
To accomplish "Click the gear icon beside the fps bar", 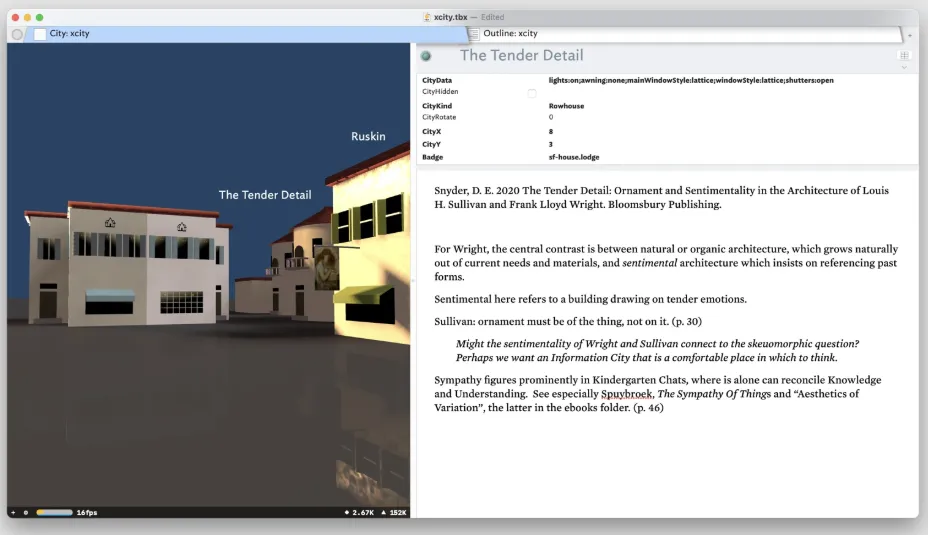I will (25, 513).
